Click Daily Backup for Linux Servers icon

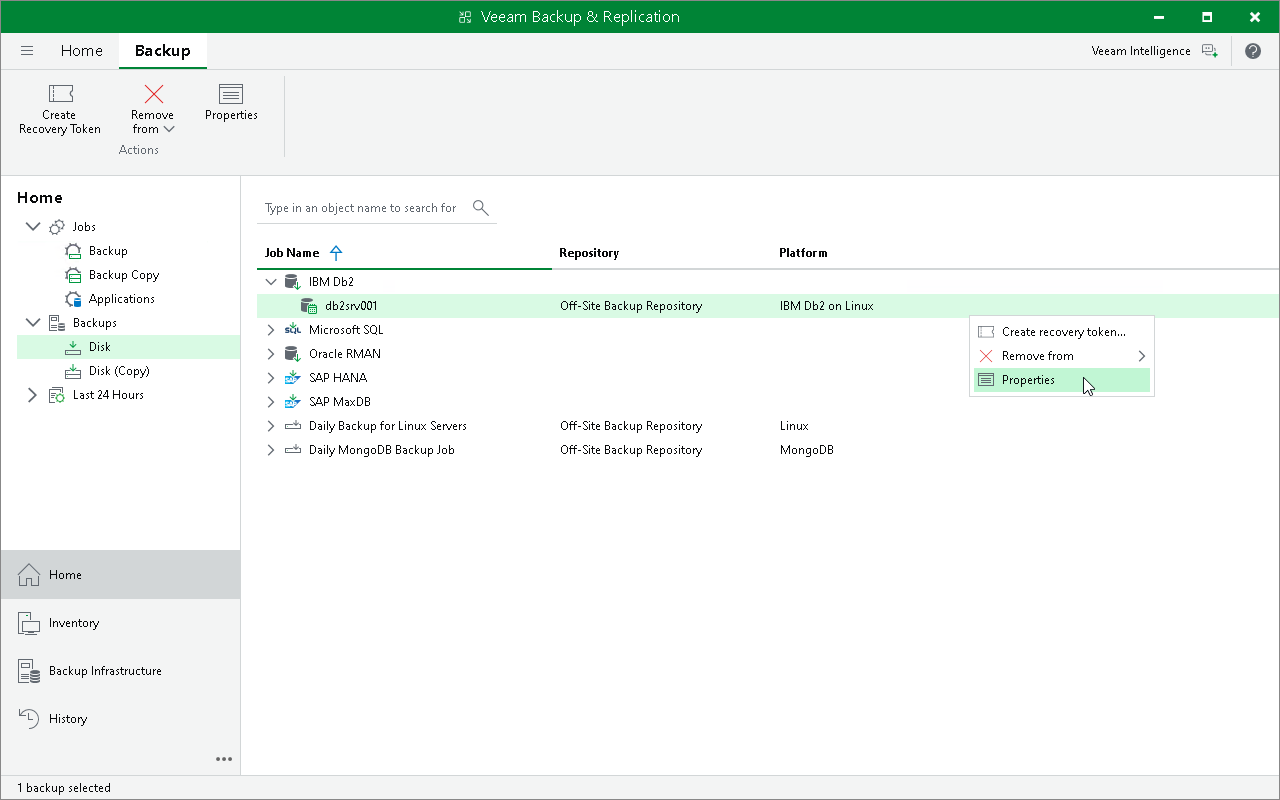coord(293,426)
